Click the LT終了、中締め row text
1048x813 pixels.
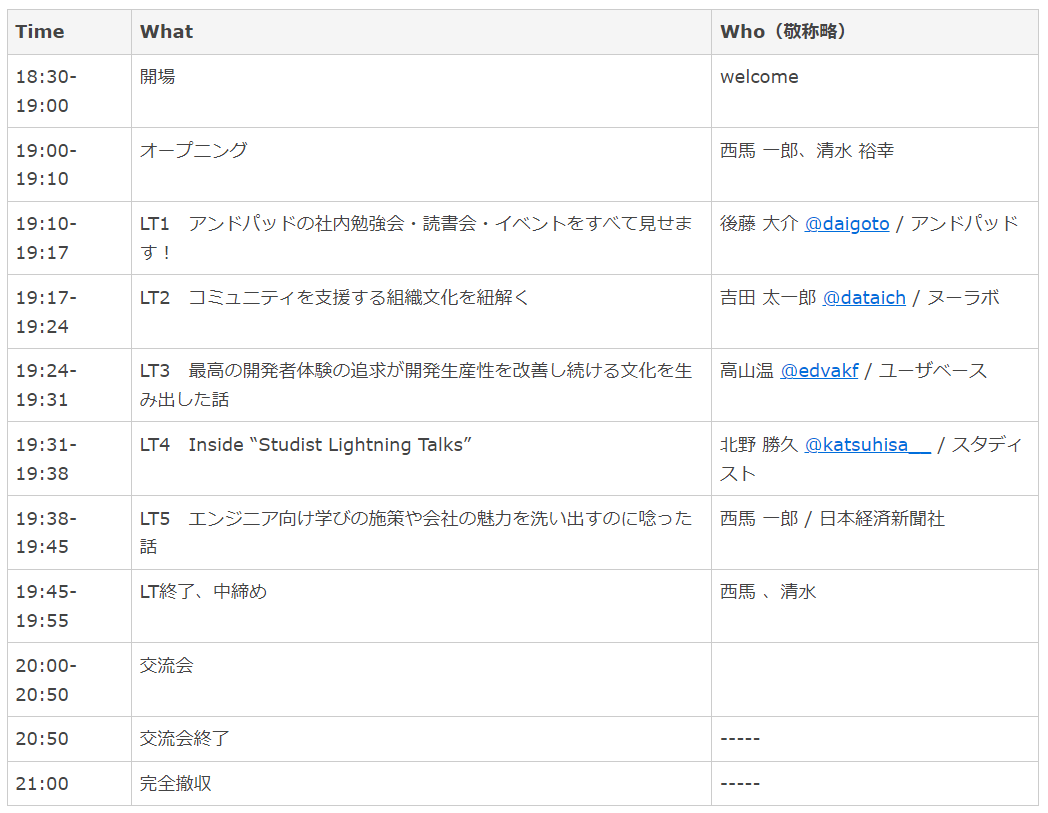pos(203,592)
